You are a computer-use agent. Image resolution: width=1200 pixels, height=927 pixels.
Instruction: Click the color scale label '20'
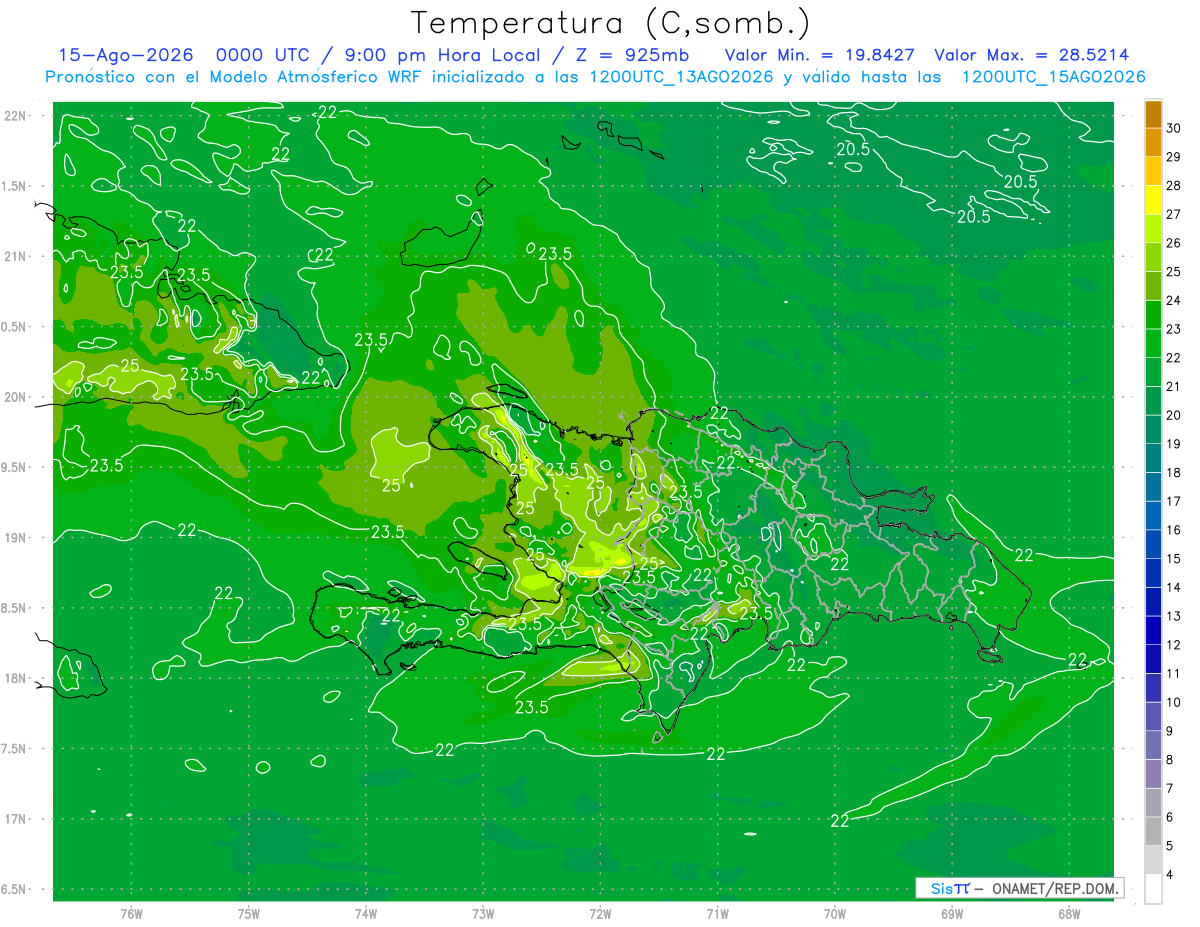pyautogui.click(x=1173, y=416)
